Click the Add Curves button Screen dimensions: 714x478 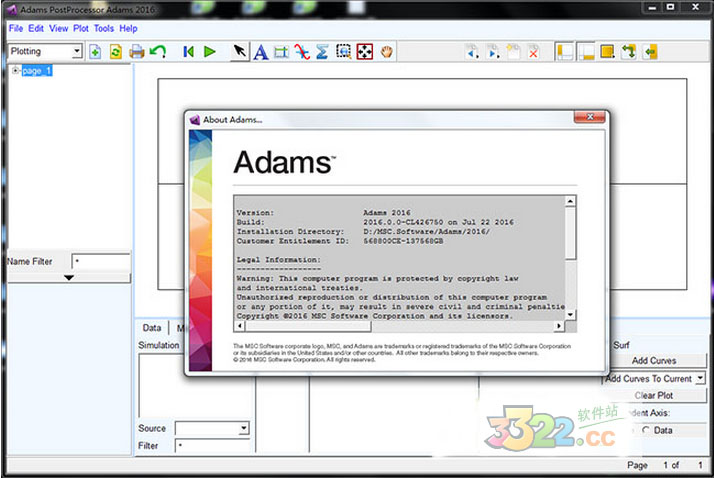point(654,361)
